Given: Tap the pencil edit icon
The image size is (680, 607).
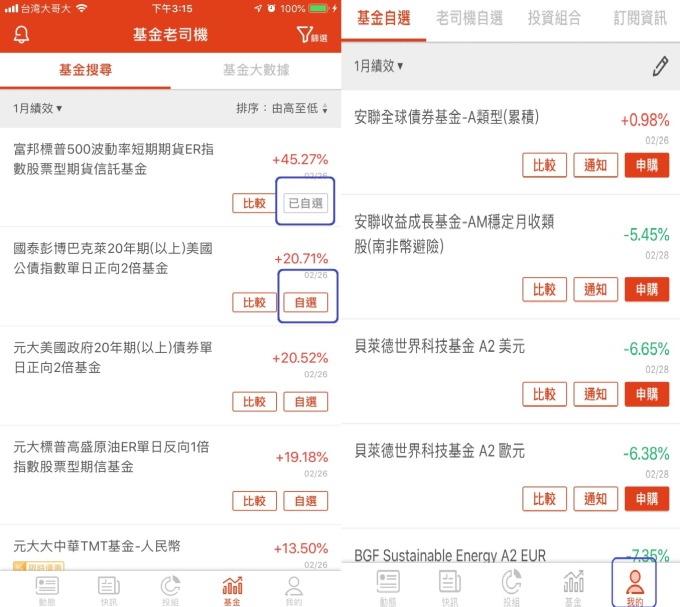Looking at the screenshot, I should click(660, 66).
